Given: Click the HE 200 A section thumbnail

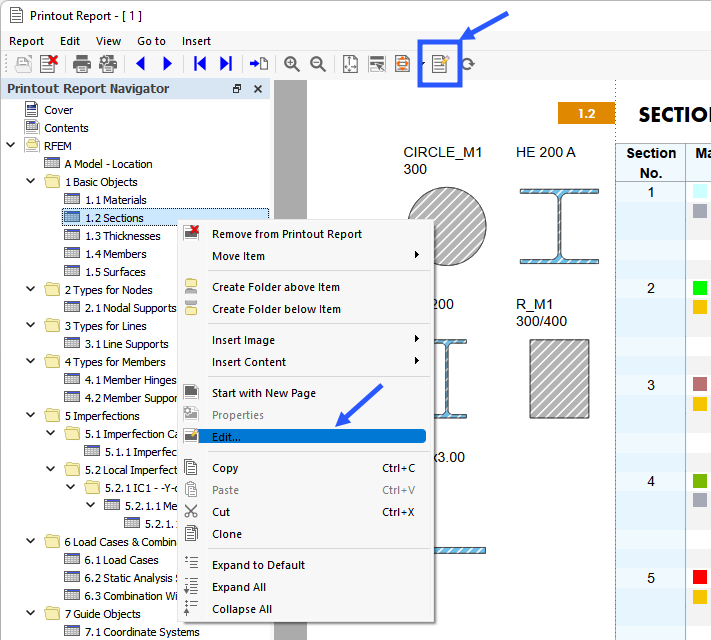Looking at the screenshot, I should (560, 226).
